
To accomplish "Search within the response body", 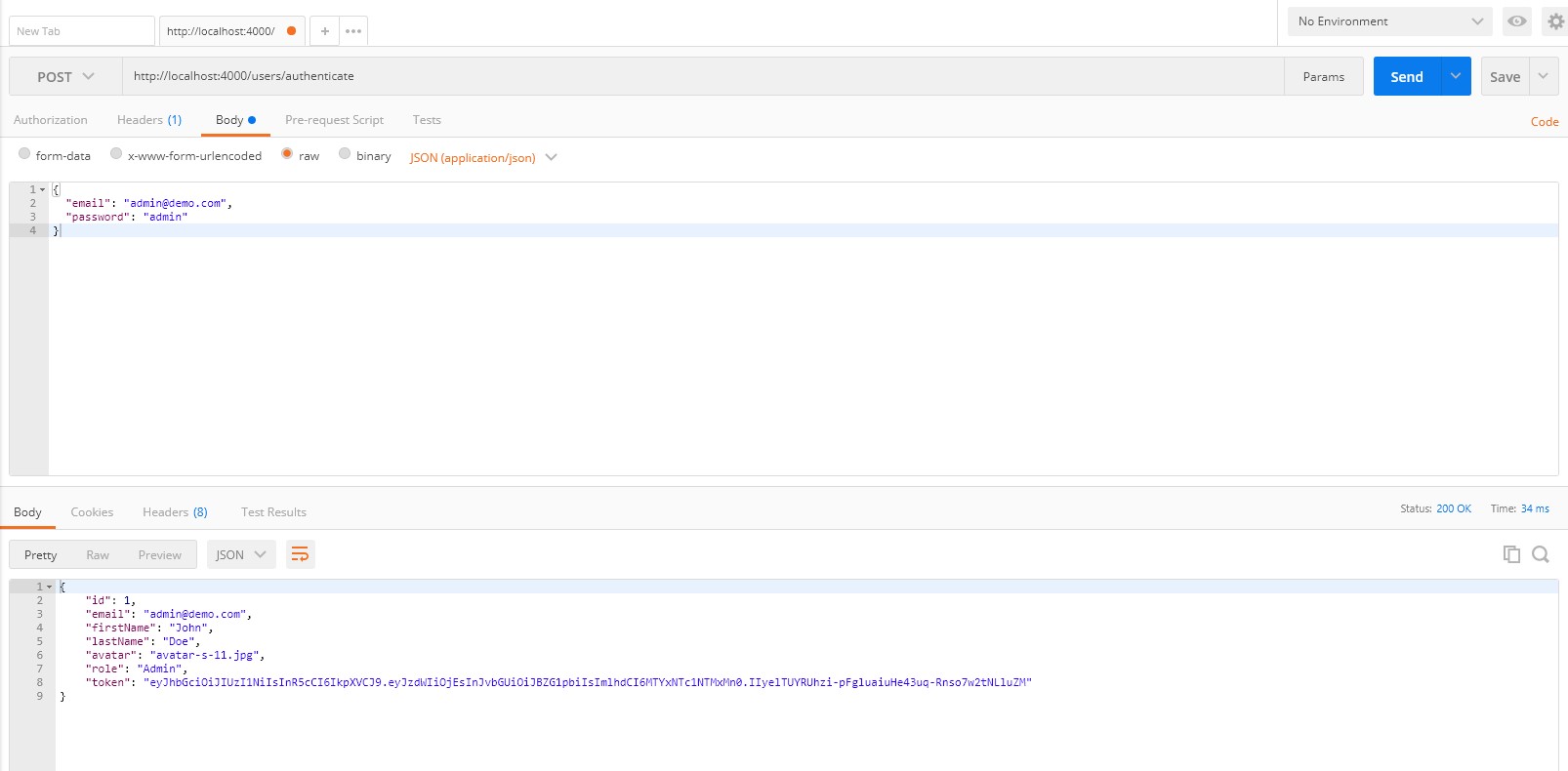I will coord(1541,554).
